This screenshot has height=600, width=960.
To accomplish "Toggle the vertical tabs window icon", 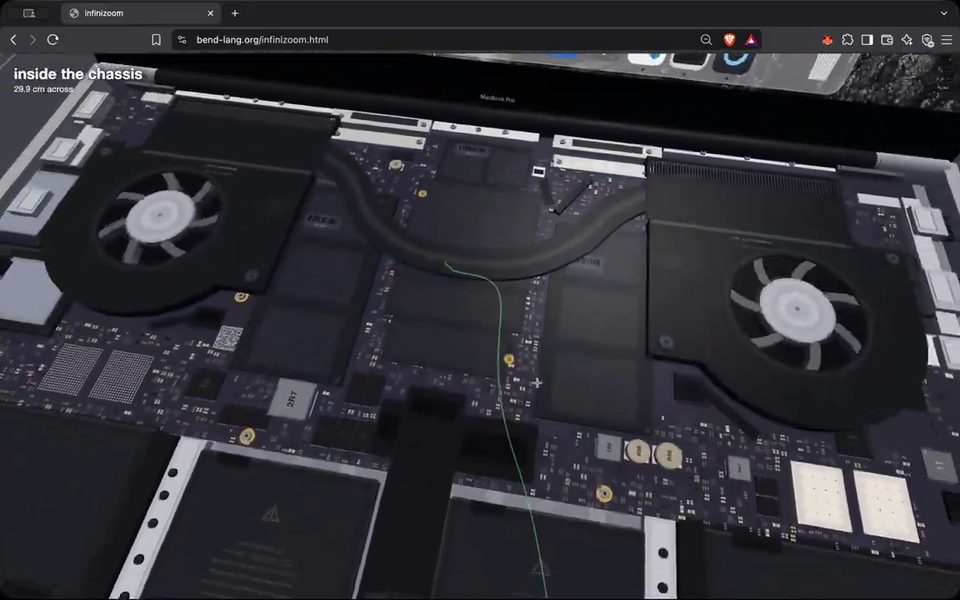I will point(29,13).
